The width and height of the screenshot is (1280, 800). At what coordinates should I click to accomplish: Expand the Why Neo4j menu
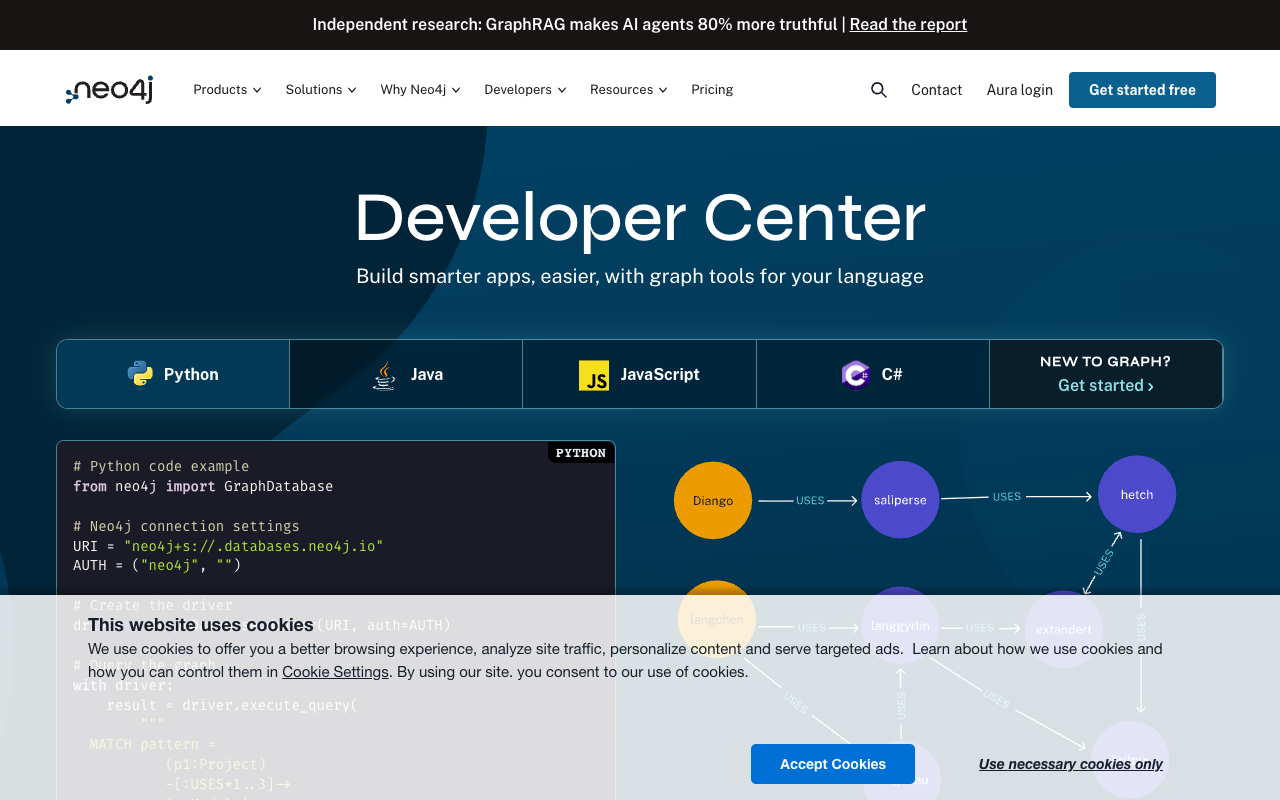[x=420, y=90]
